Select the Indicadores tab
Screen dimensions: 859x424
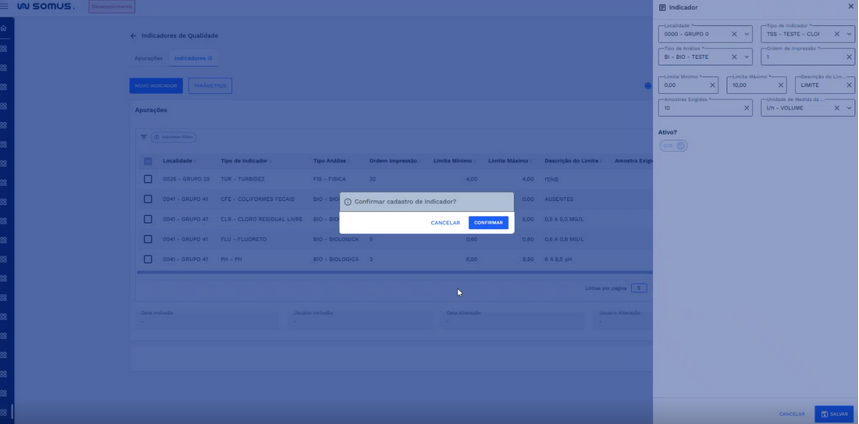click(x=193, y=58)
